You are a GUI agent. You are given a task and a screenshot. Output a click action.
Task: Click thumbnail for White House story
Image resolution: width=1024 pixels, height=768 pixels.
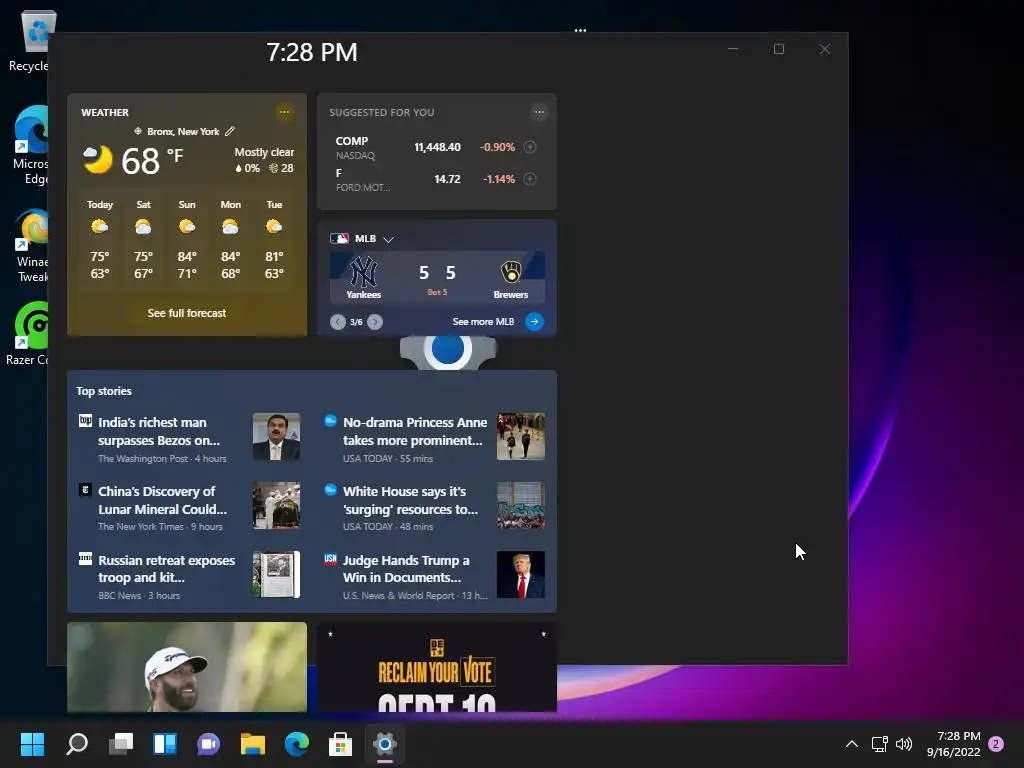pos(520,505)
